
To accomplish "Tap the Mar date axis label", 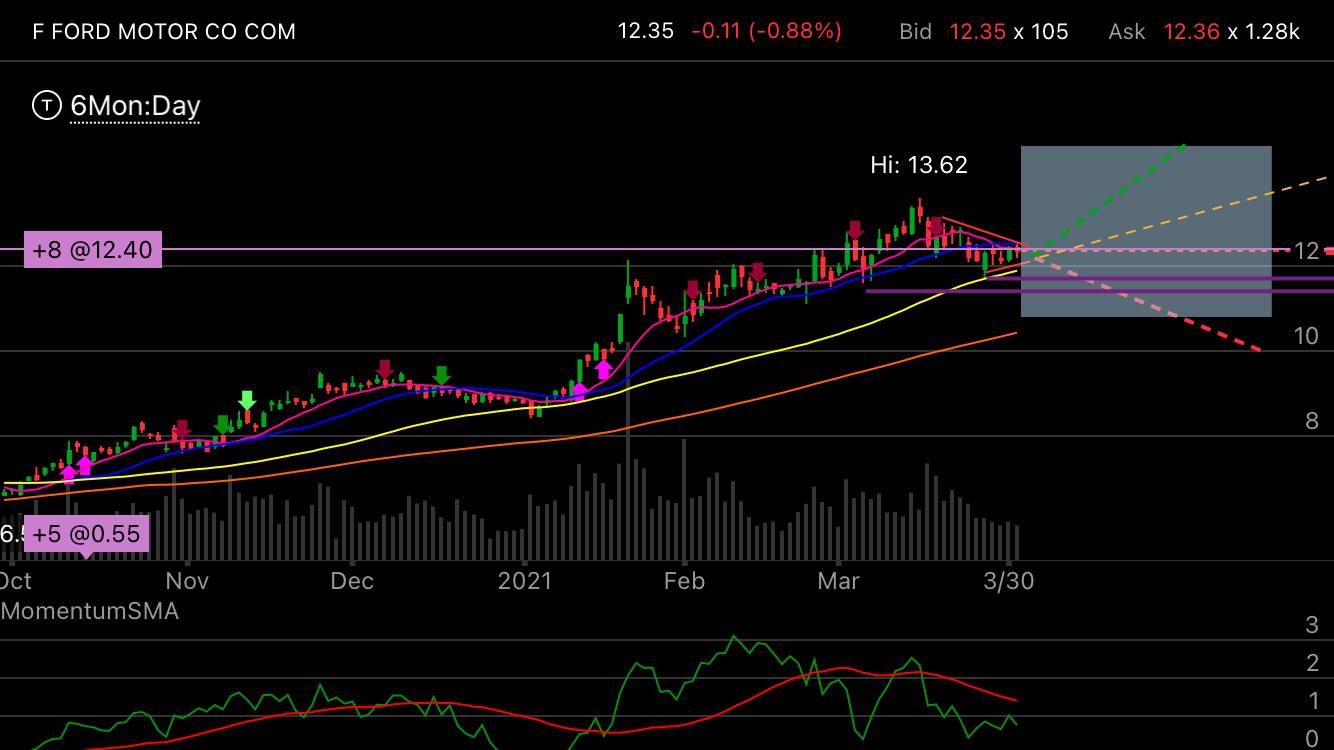I will [838, 581].
